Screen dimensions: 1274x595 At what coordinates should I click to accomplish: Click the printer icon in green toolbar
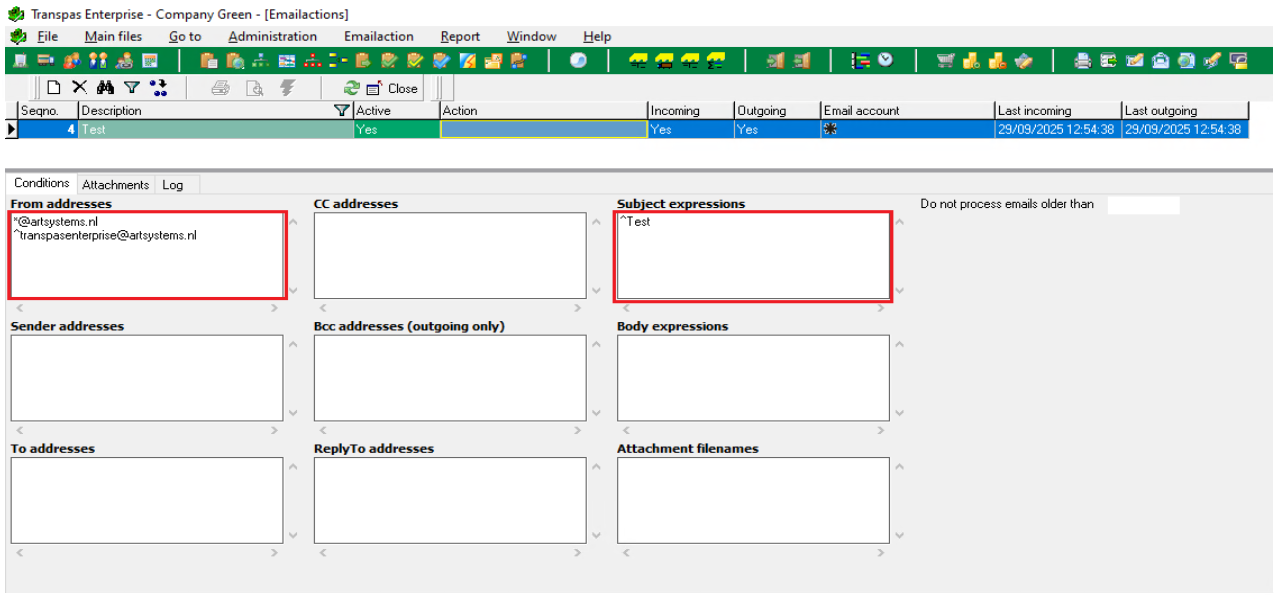coord(1082,61)
